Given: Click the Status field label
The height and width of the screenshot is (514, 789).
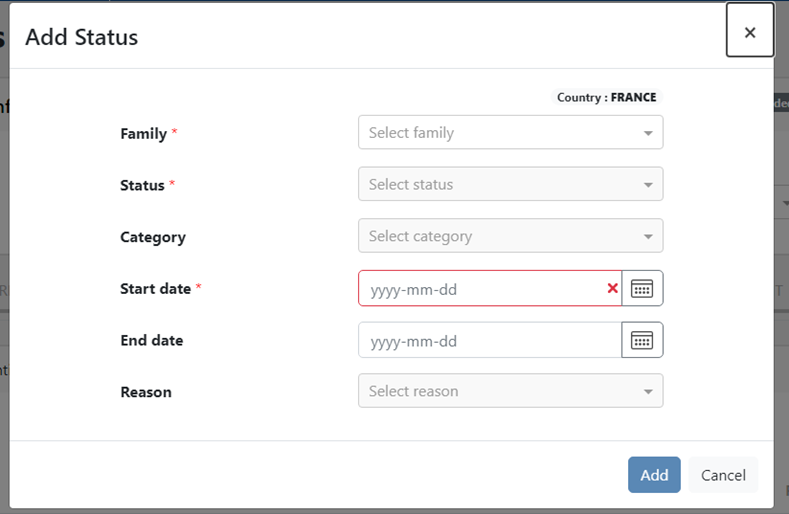Looking at the screenshot, I should [142, 186].
